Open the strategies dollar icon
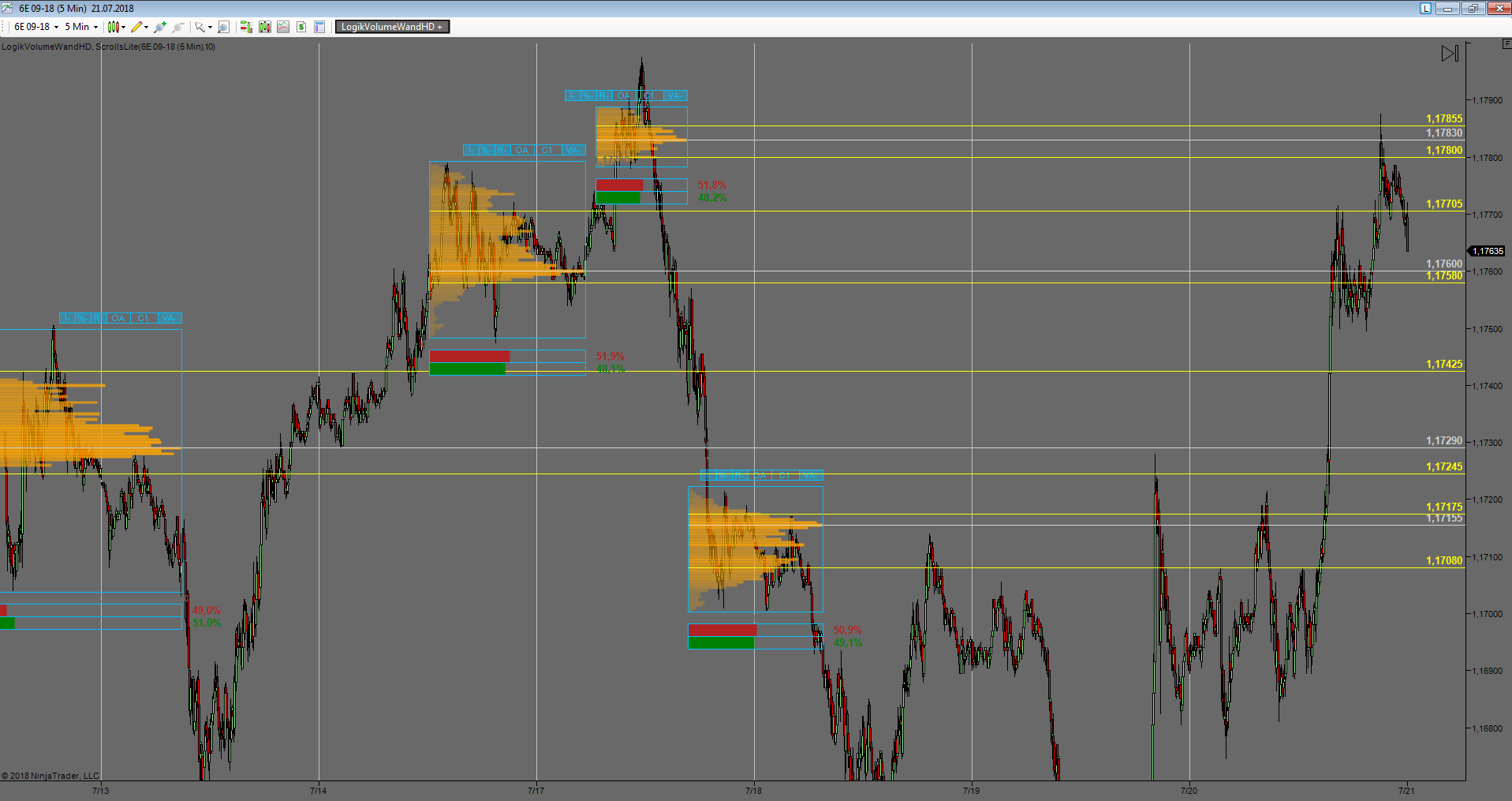The image size is (1512, 801). [301, 27]
